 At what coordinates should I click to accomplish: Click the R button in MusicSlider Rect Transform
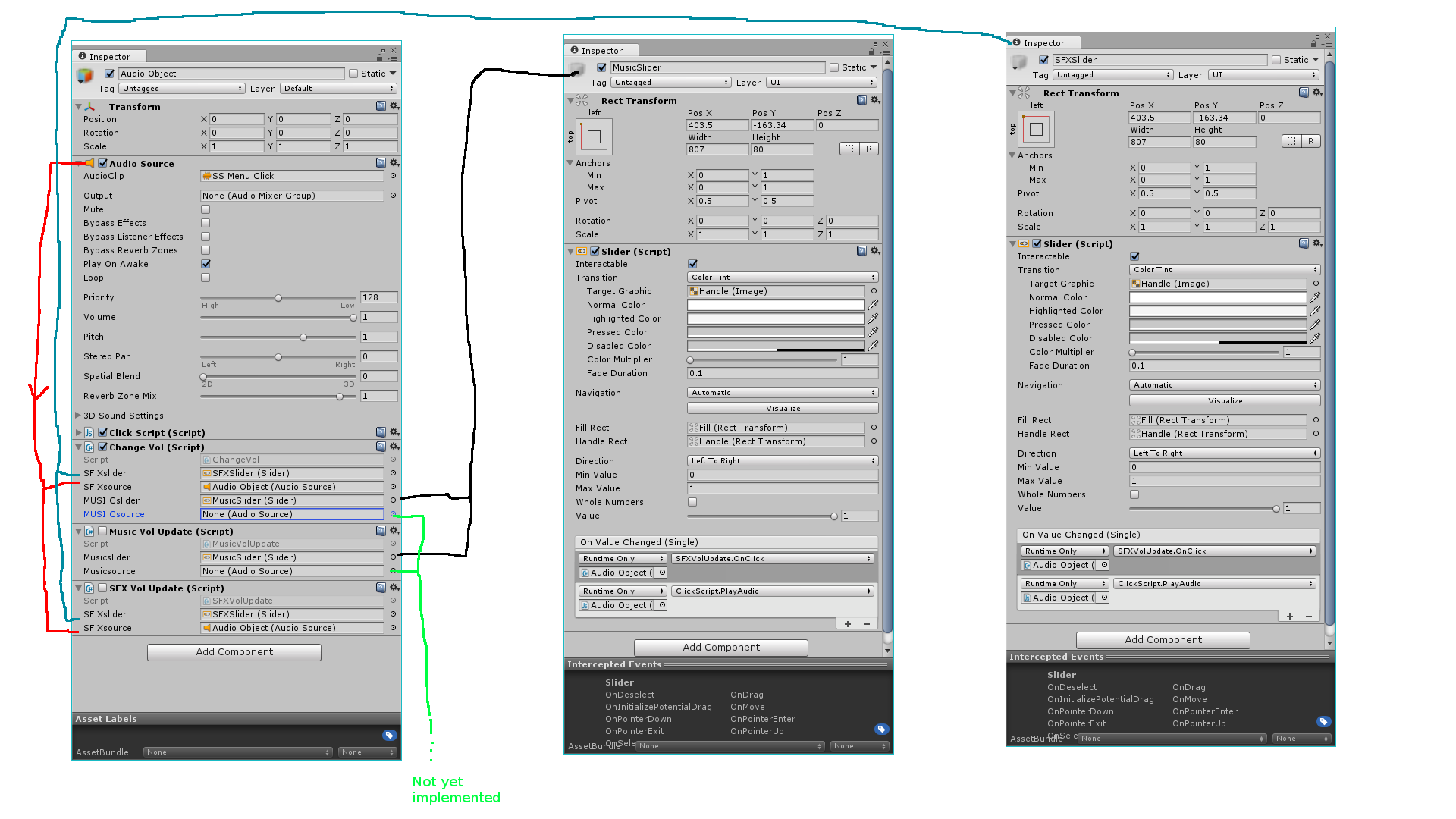click(x=871, y=149)
